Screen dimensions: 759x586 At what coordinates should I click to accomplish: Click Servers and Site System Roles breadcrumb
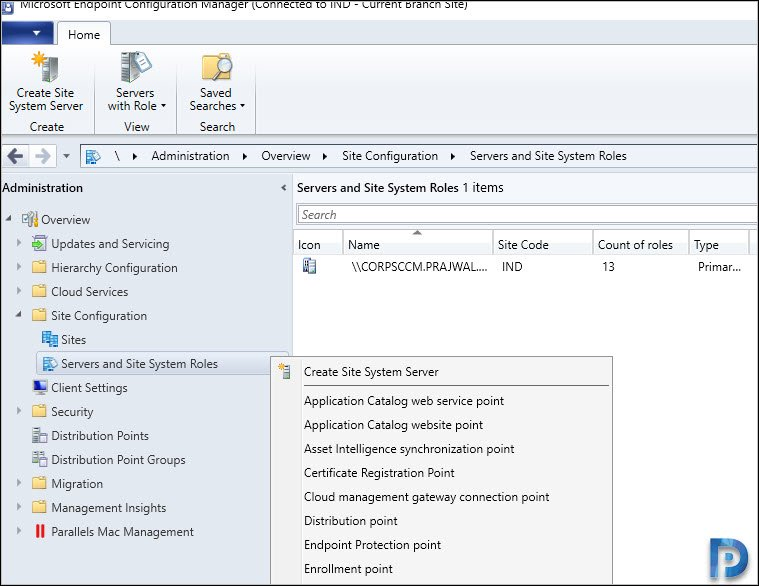click(x=548, y=156)
